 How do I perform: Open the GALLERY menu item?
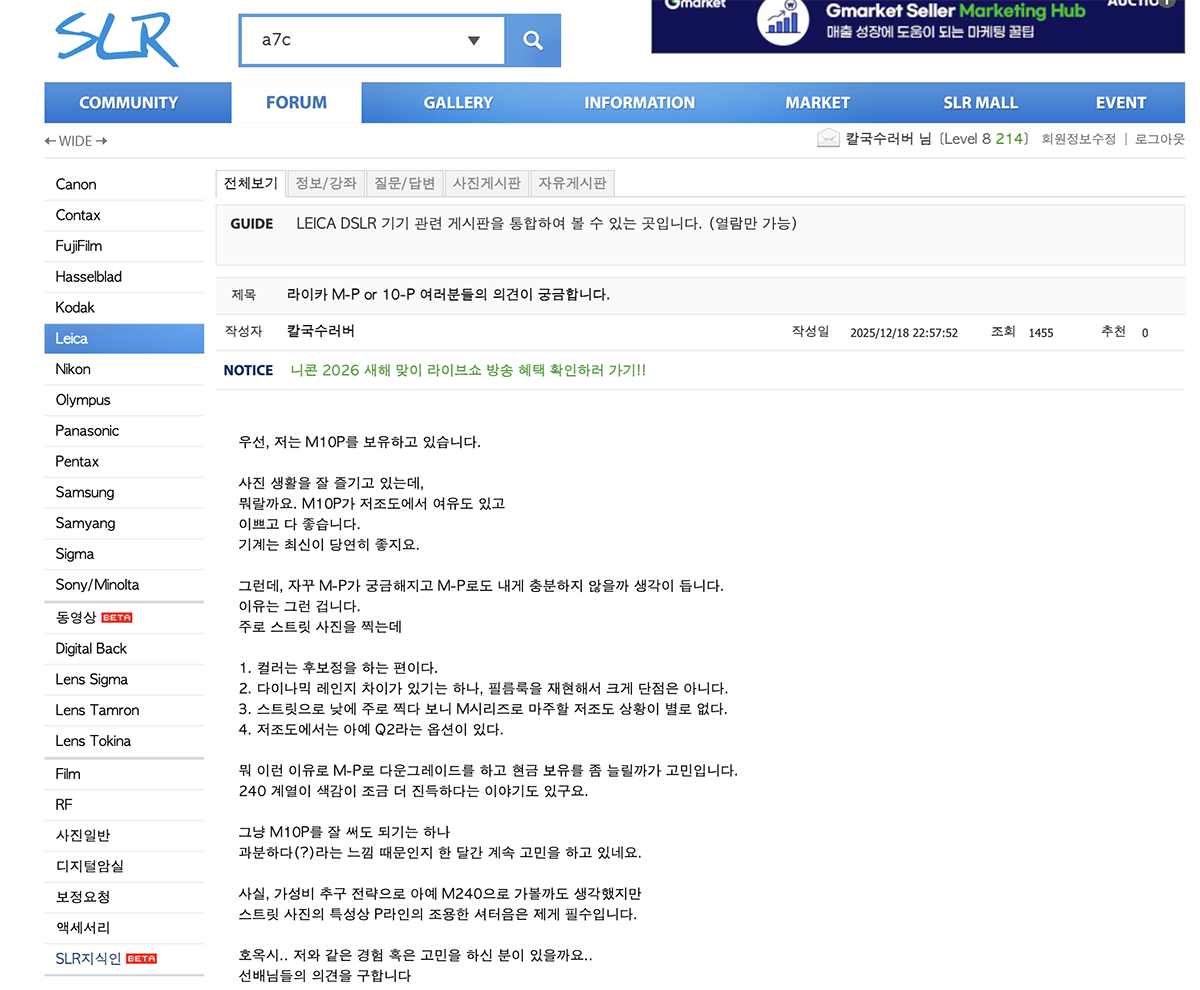click(x=458, y=102)
